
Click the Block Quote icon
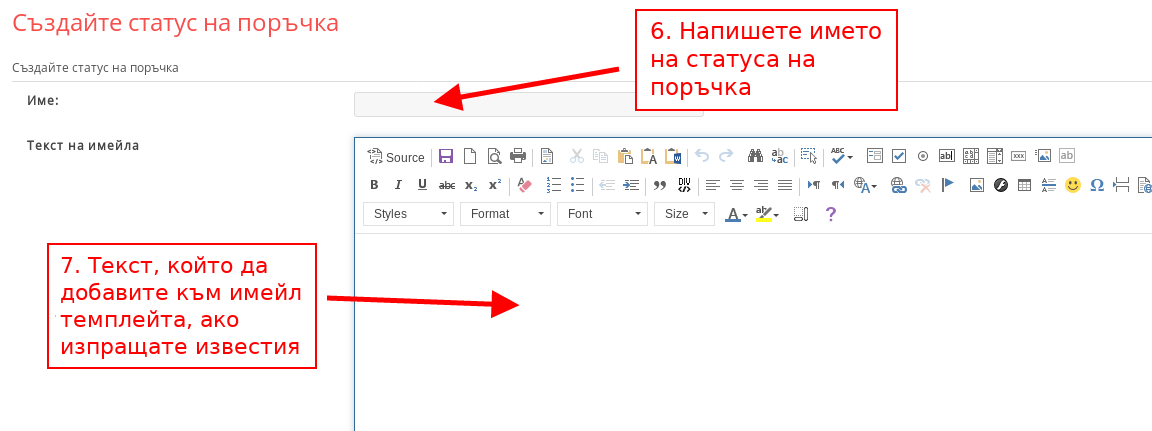660,185
